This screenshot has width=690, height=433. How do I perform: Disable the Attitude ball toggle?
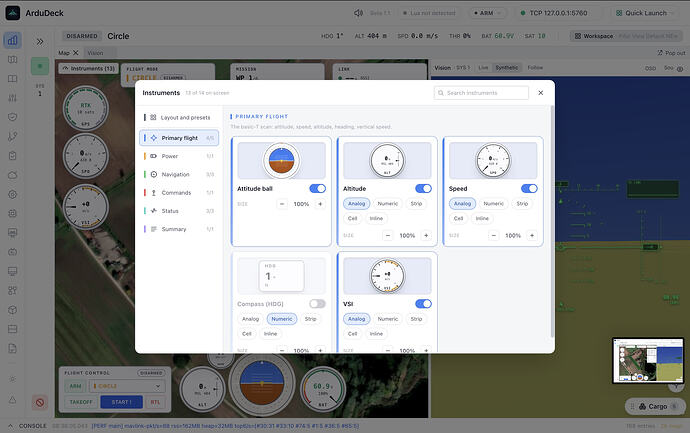[x=317, y=188]
